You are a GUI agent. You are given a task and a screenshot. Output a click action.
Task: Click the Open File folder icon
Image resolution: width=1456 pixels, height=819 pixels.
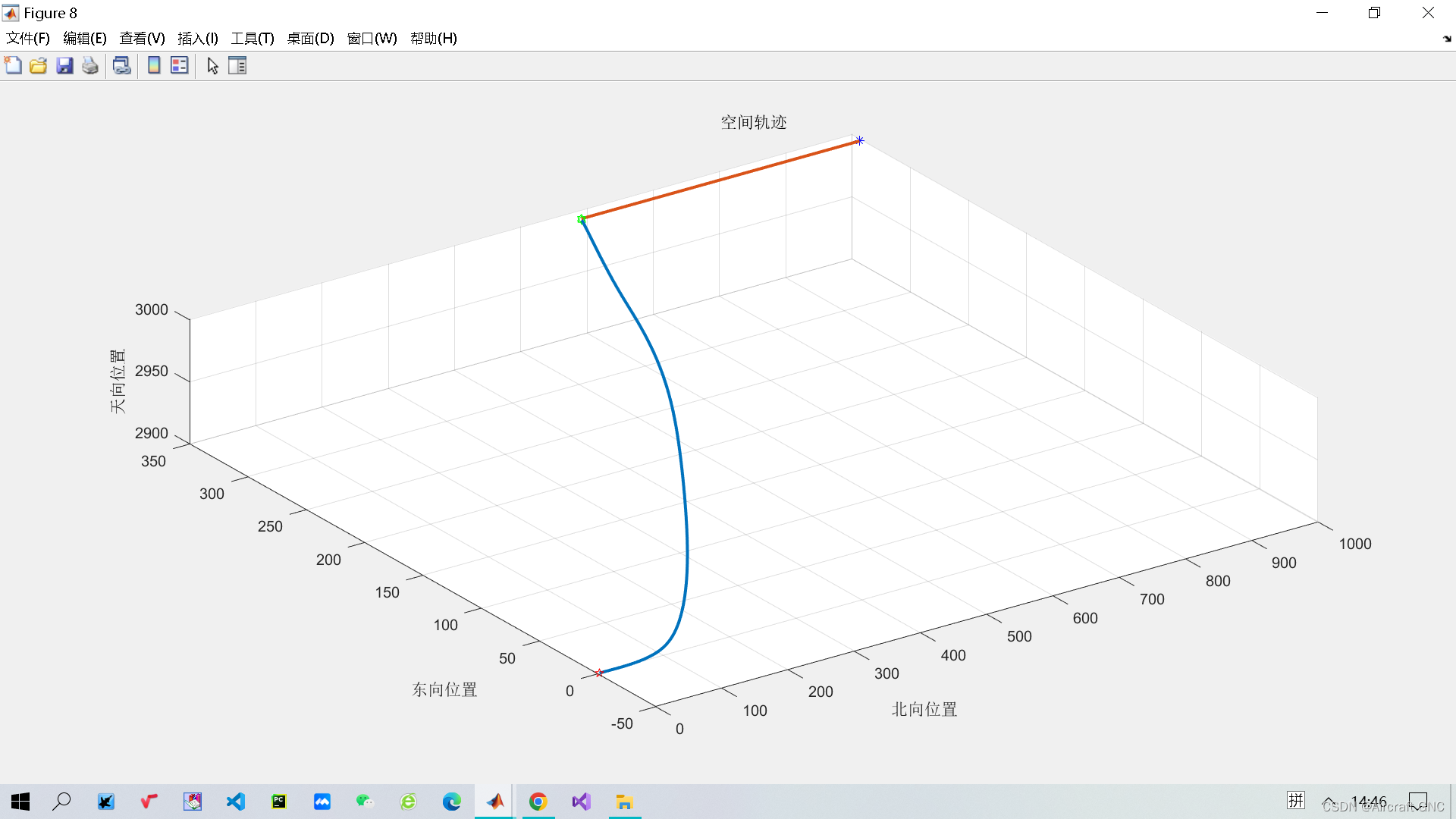coord(39,66)
